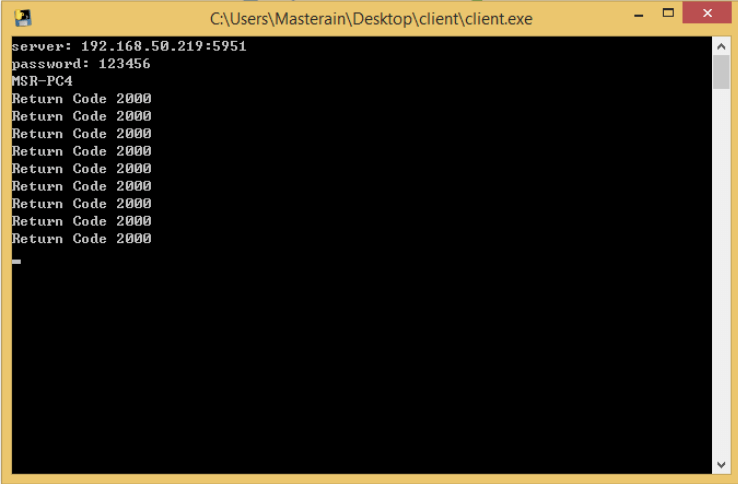738x484 pixels.
Task: Open the client.exe system menu icon
Action: coord(22,18)
